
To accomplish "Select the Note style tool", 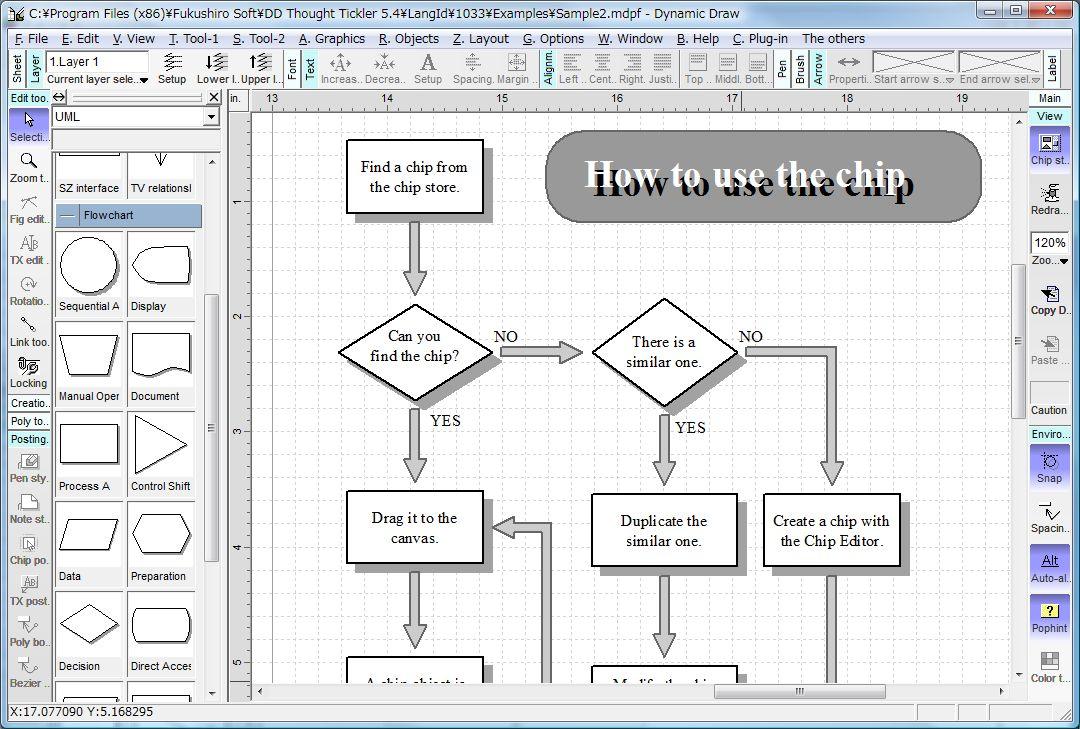I will (x=29, y=509).
